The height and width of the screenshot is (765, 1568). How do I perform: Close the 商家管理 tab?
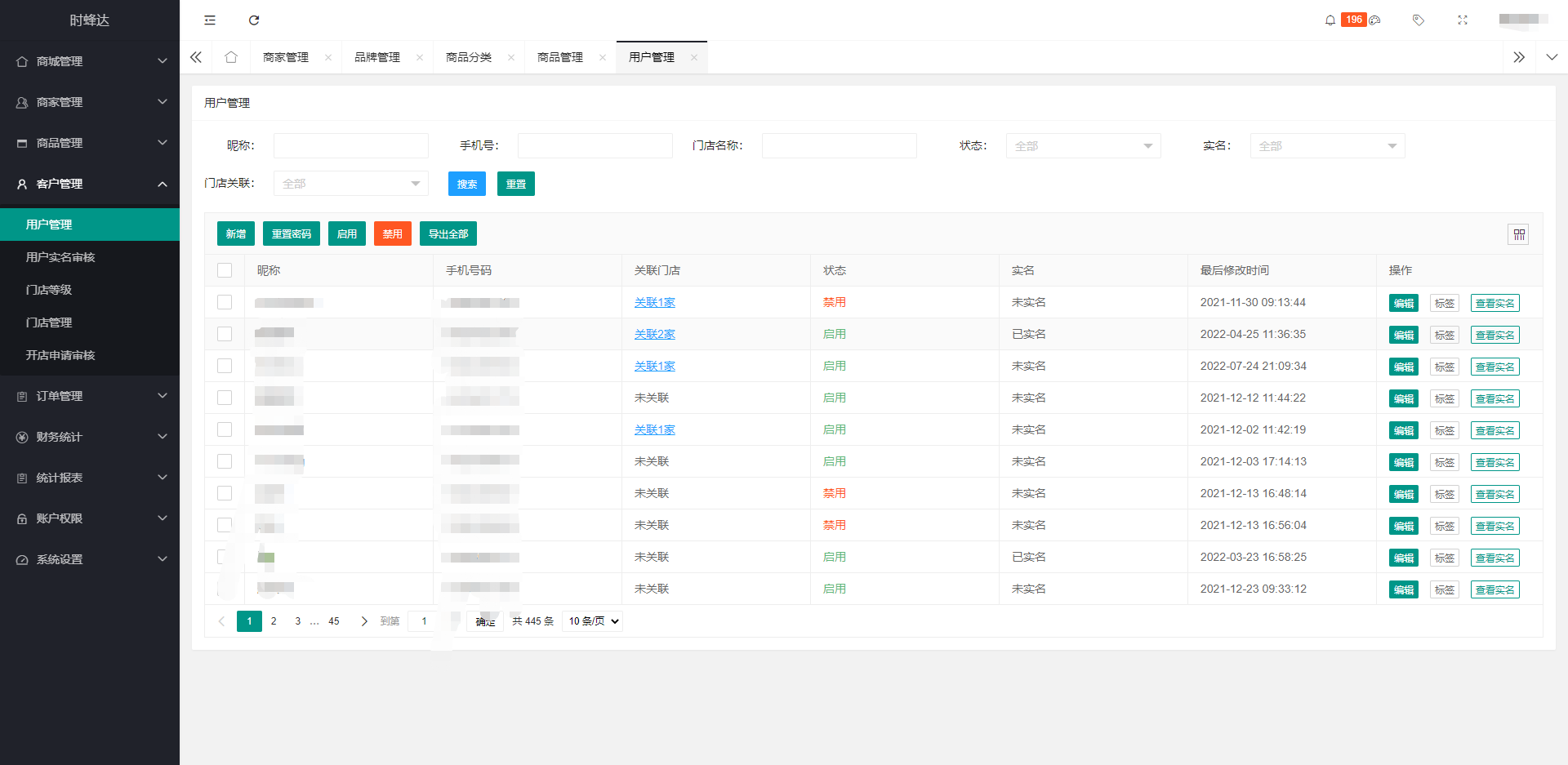328,57
